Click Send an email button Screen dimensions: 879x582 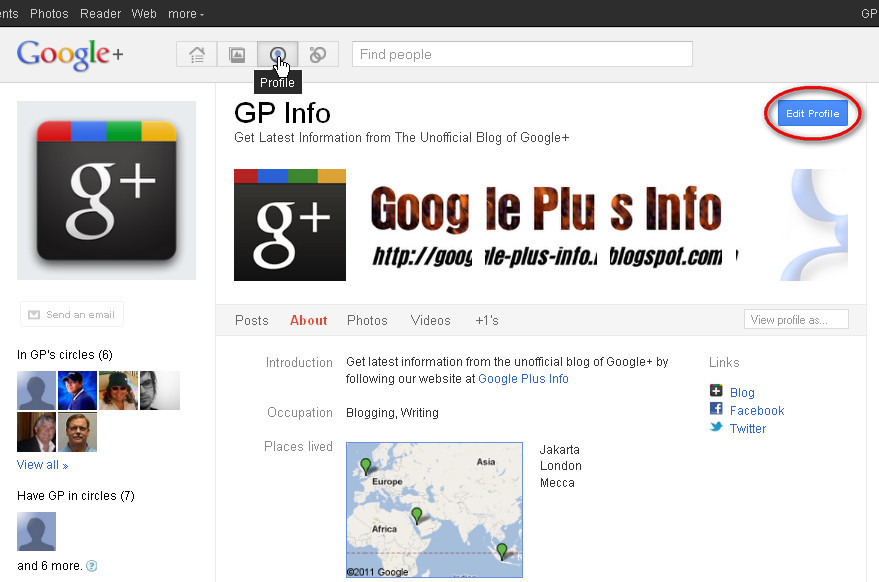(72, 315)
